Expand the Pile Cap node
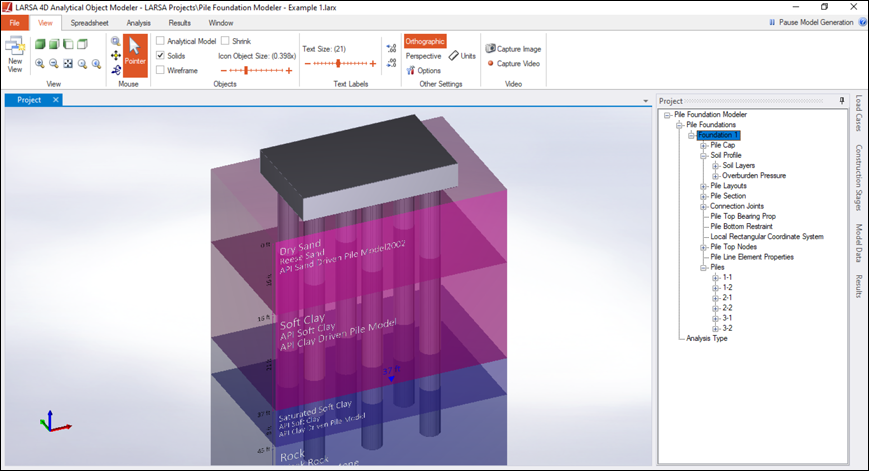This screenshot has width=869, height=471. [703, 146]
